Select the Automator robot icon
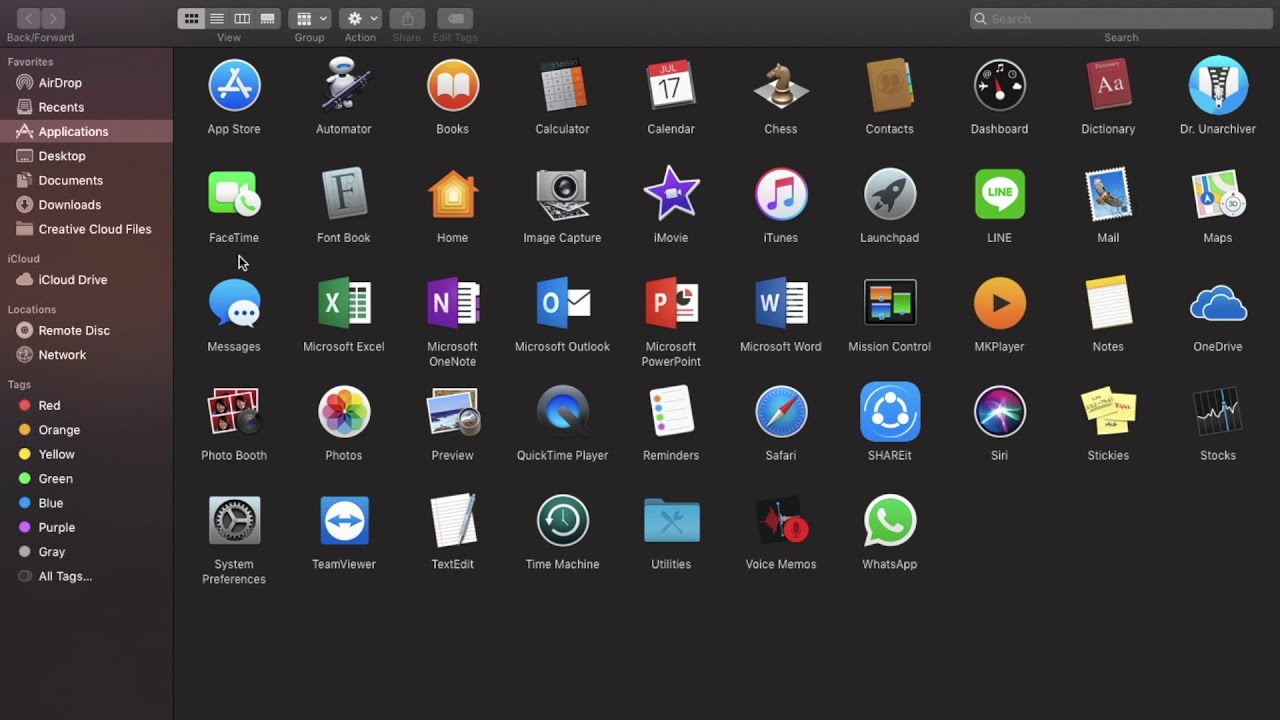 pos(343,84)
